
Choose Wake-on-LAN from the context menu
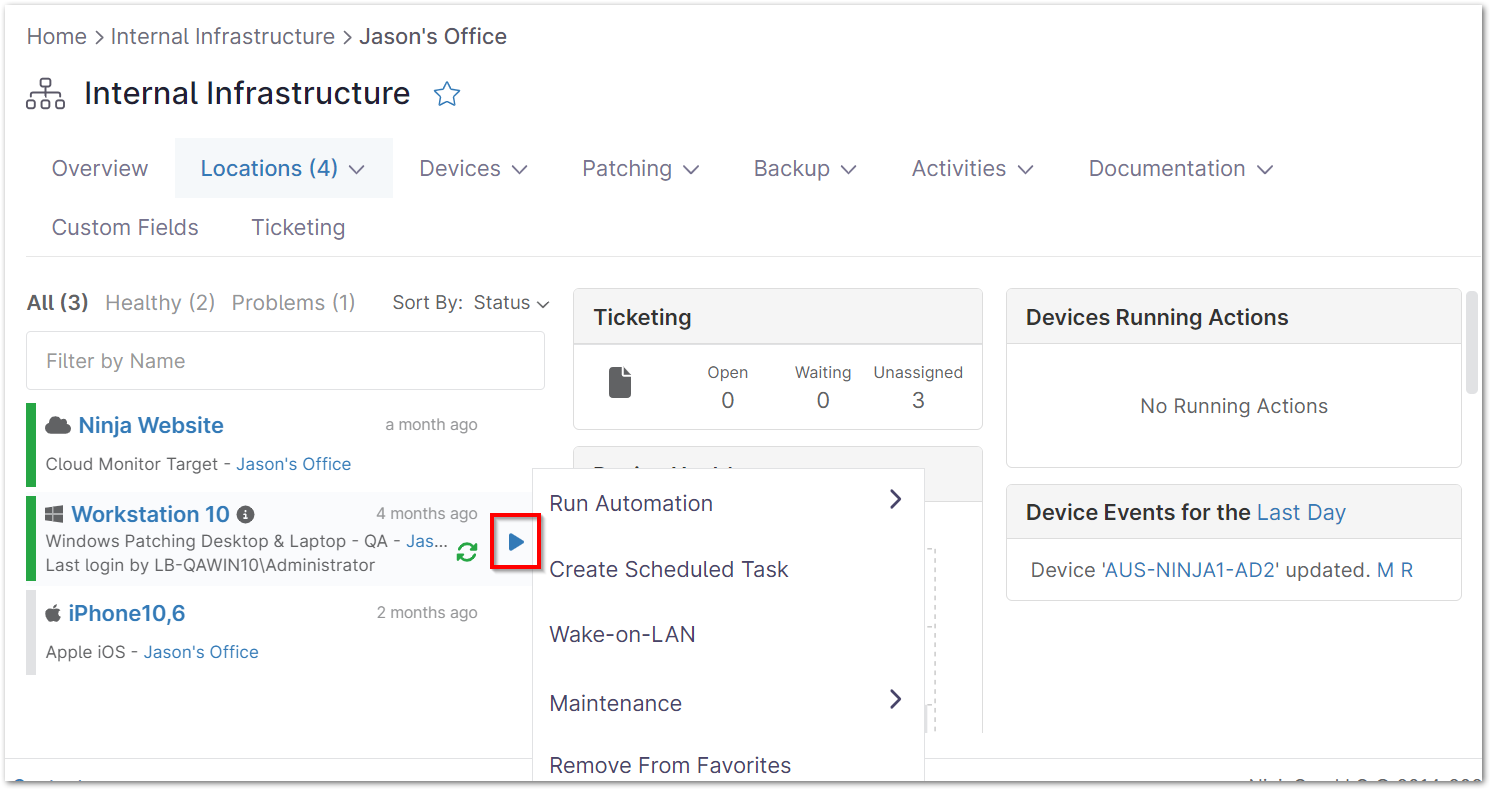(x=622, y=634)
